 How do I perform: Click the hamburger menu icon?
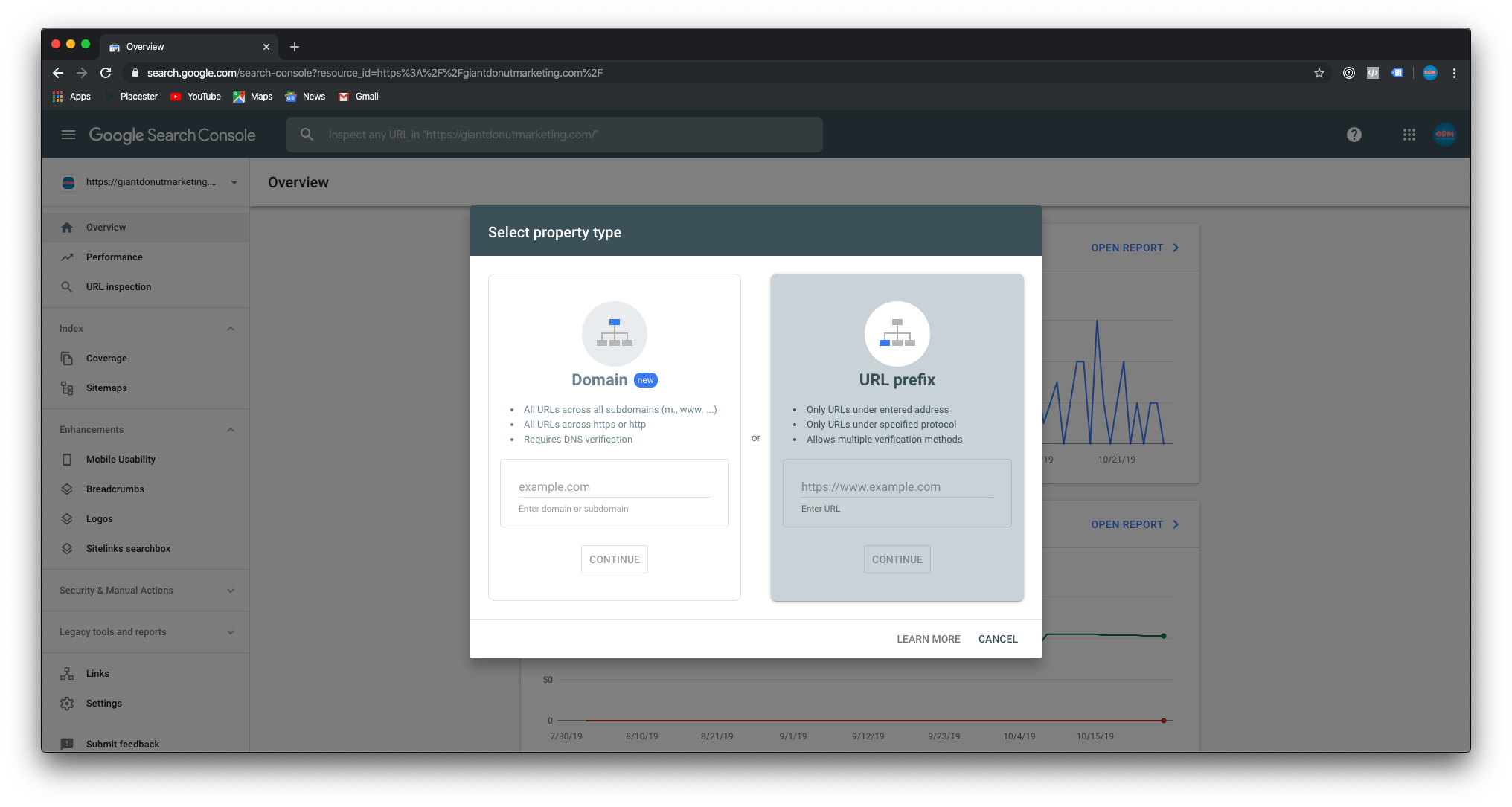click(68, 135)
